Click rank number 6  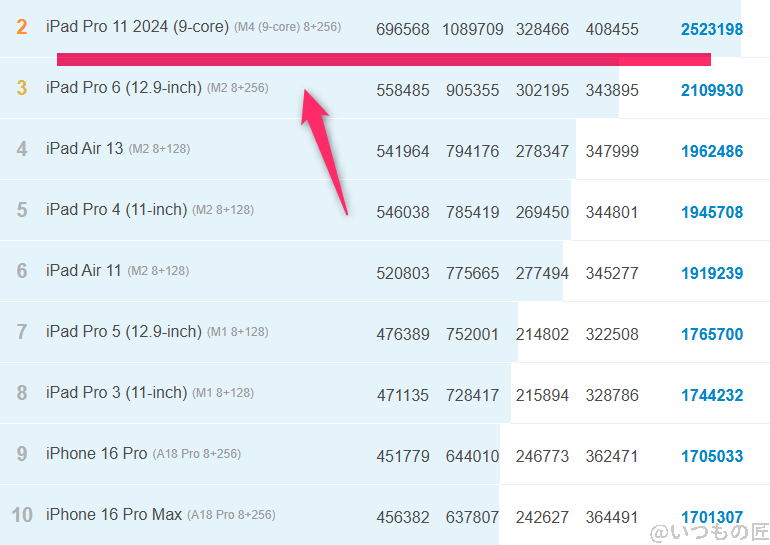coord(22,271)
